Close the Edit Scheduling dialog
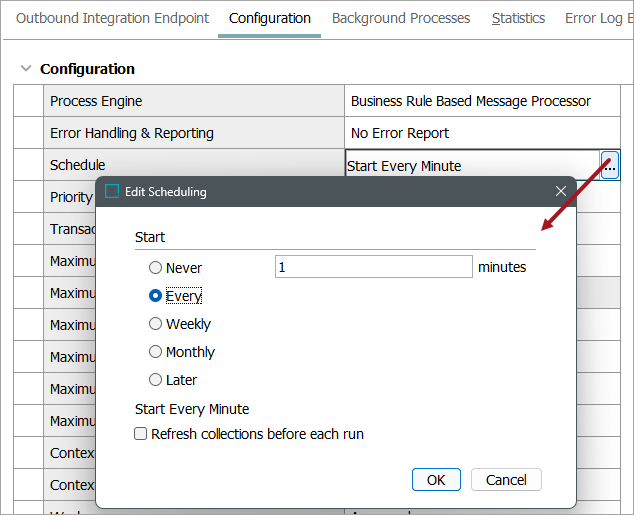The image size is (634, 515). (x=560, y=191)
